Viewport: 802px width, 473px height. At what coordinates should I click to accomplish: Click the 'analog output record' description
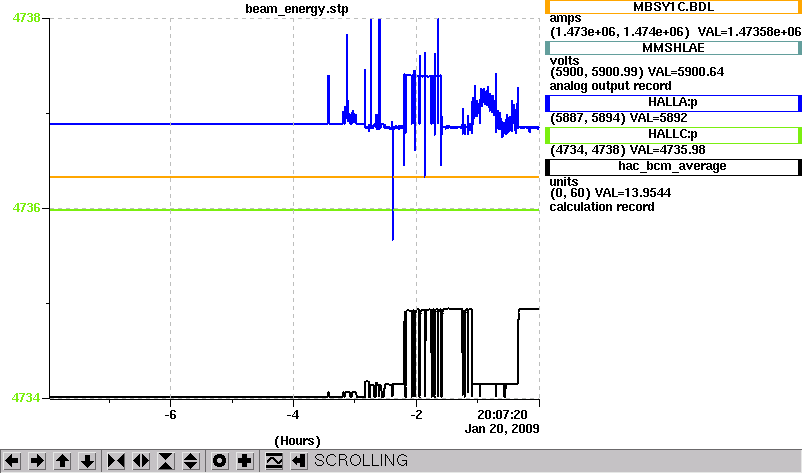click(x=611, y=86)
